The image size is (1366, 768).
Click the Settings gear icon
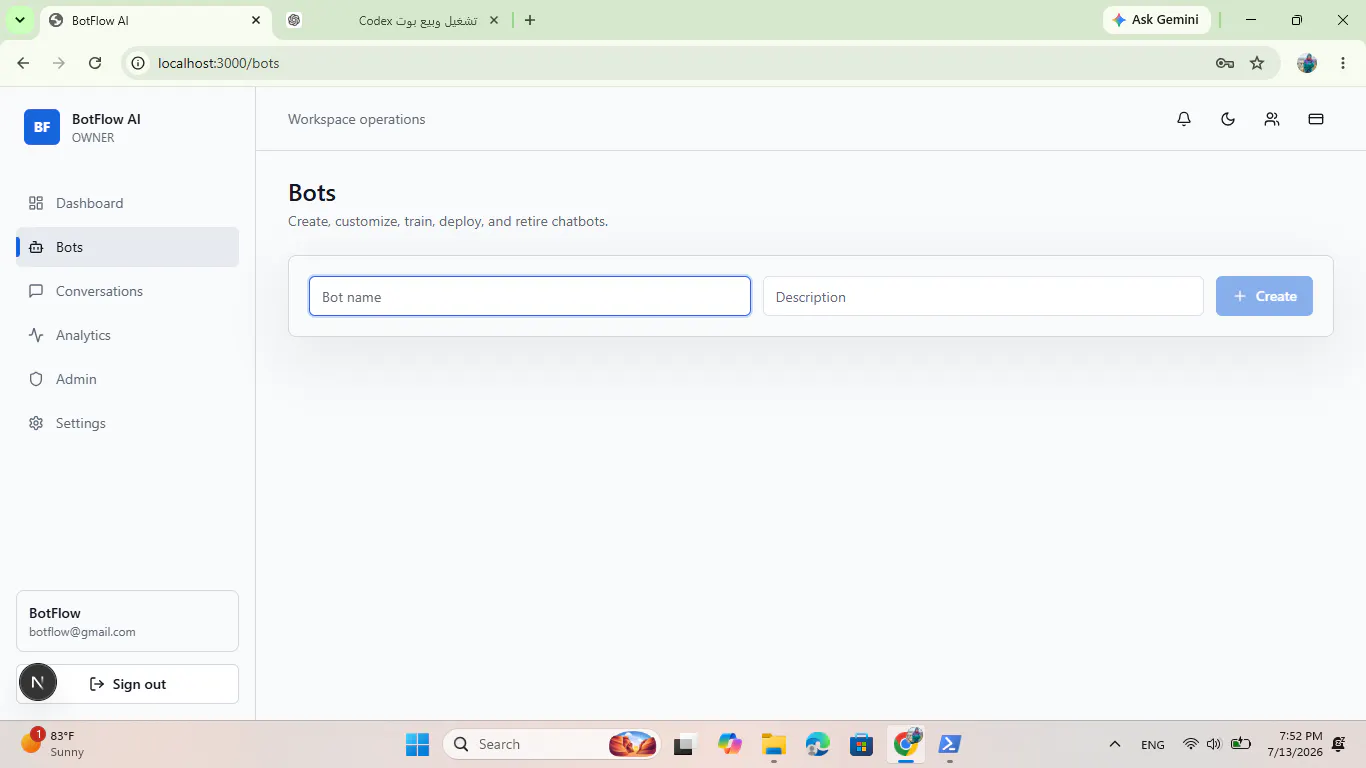[36, 423]
